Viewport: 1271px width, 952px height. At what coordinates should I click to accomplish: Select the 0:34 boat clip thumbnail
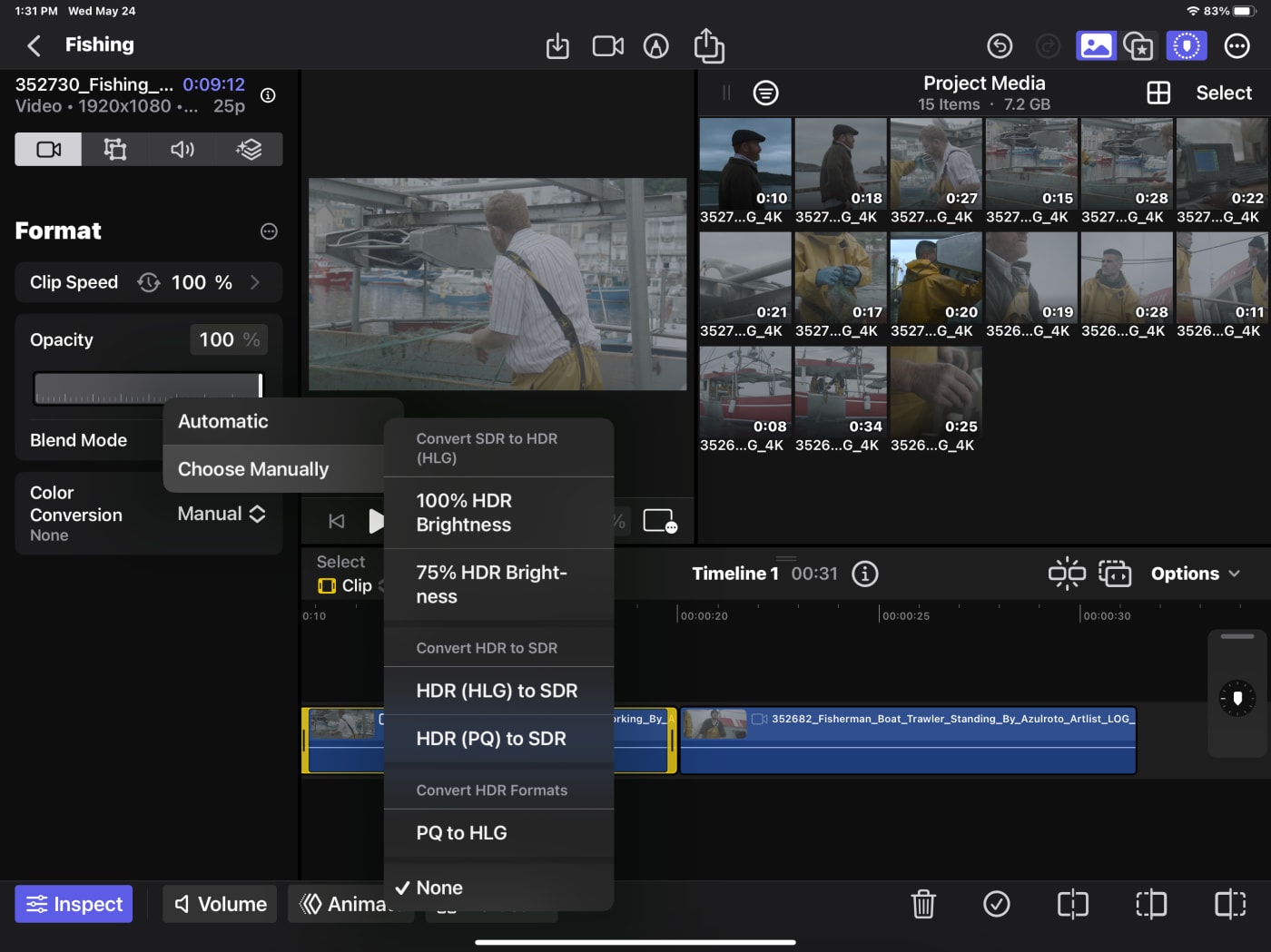click(x=841, y=392)
